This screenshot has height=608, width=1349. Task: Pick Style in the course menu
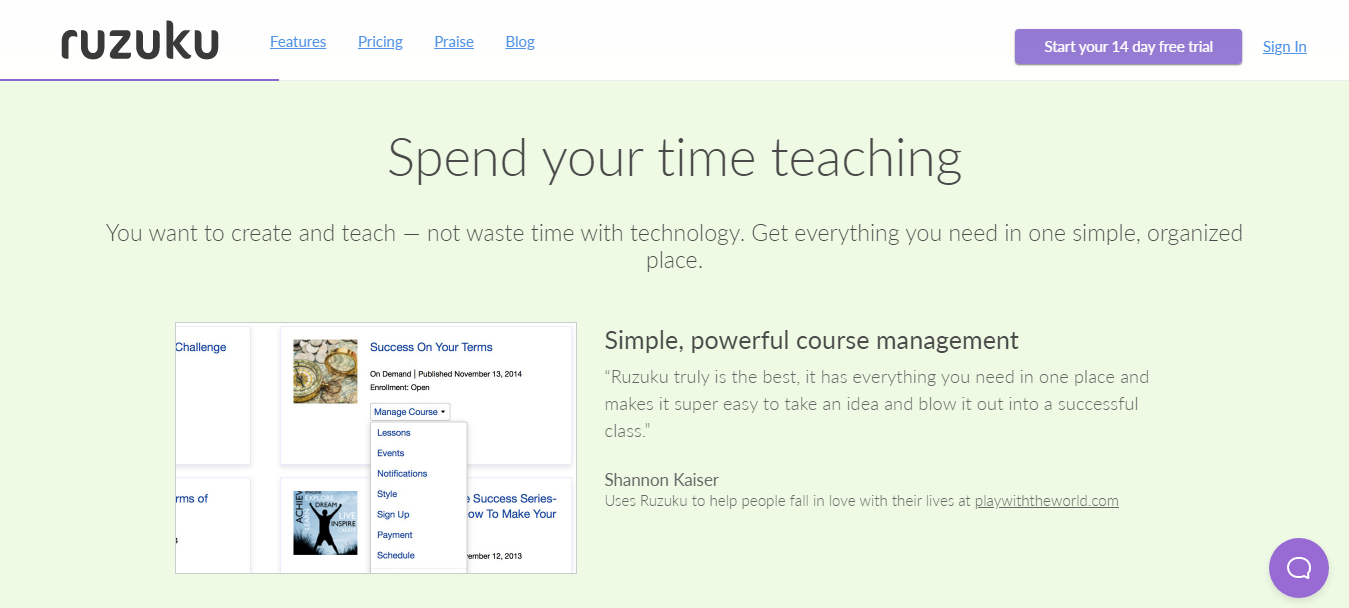coord(387,494)
